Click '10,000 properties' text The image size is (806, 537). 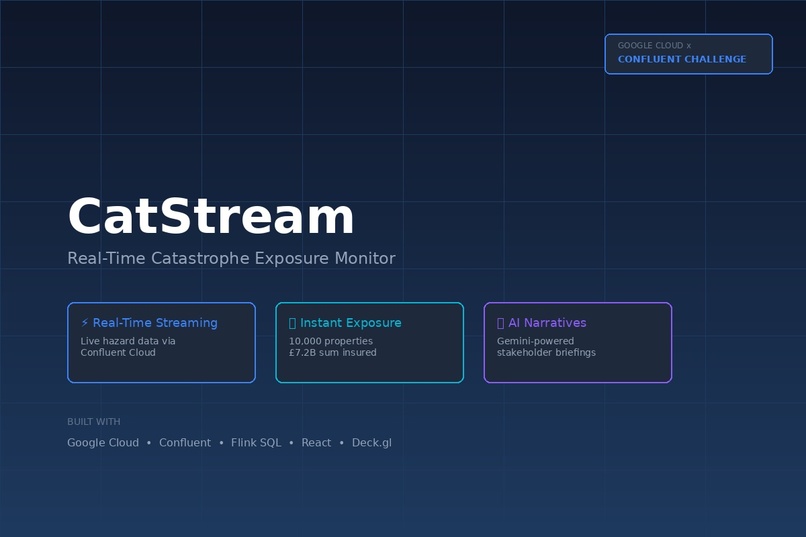coord(331,341)
